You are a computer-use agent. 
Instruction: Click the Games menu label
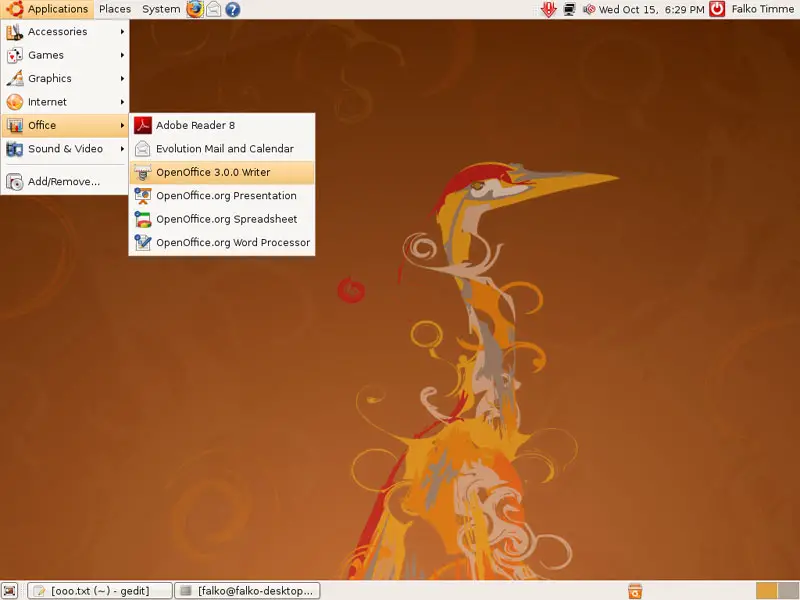tap(46, 55)
